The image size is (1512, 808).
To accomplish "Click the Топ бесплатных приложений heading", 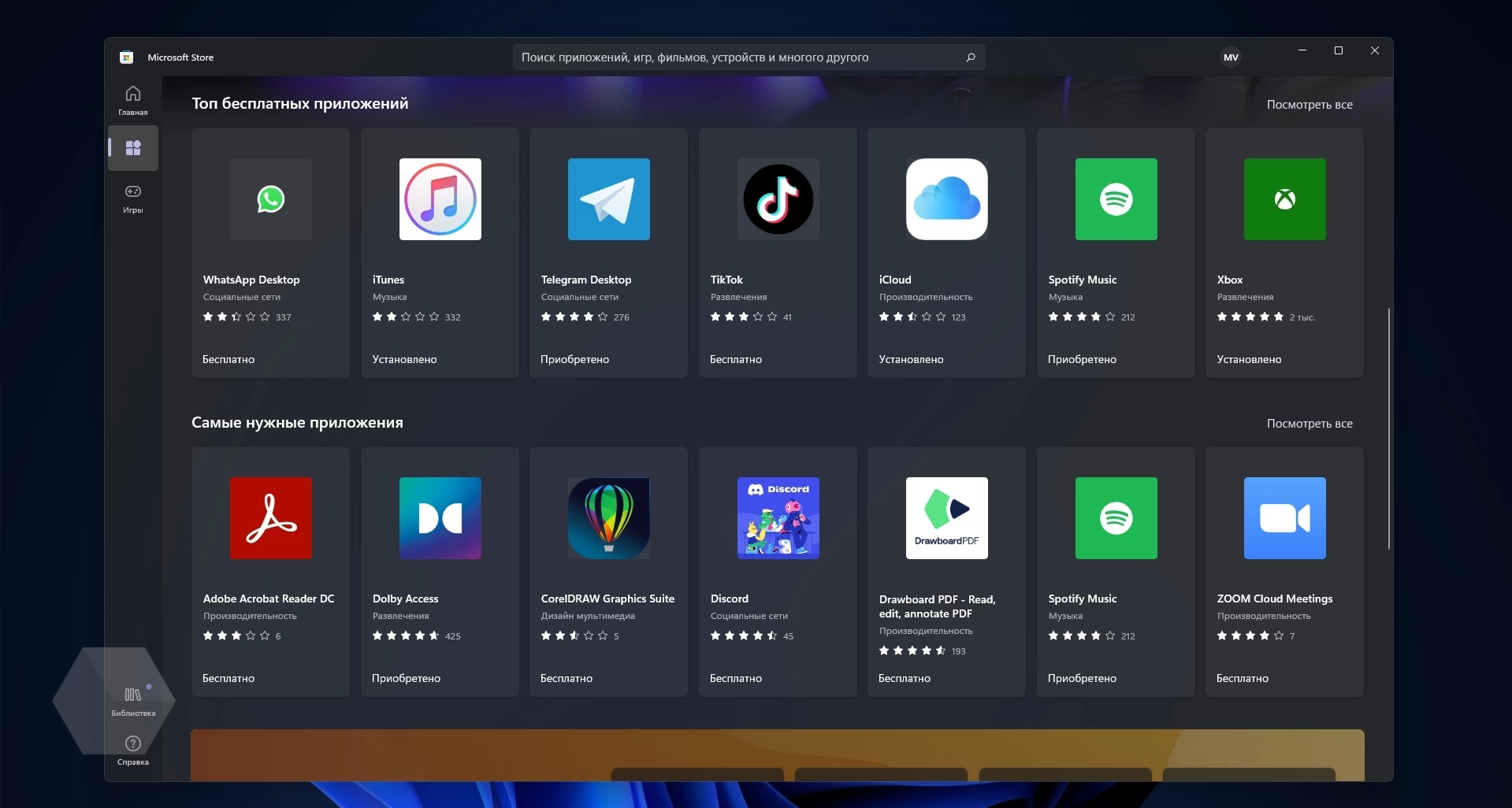I will [300, 103].
